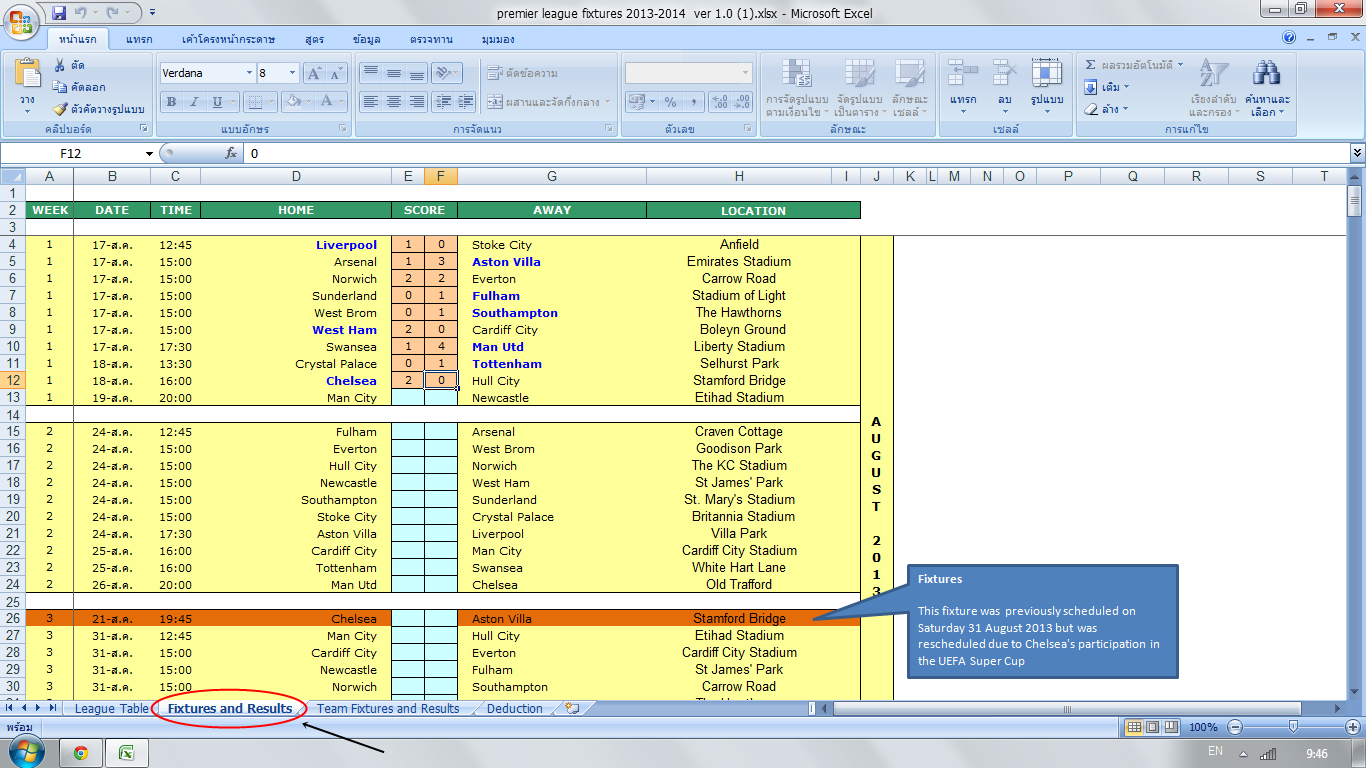This screenshot has height=768, width=1366.
Task: Open Conditional Formatting (การจัดรูปแบบตามเงื่อนไข)
Action: [797, 86]
